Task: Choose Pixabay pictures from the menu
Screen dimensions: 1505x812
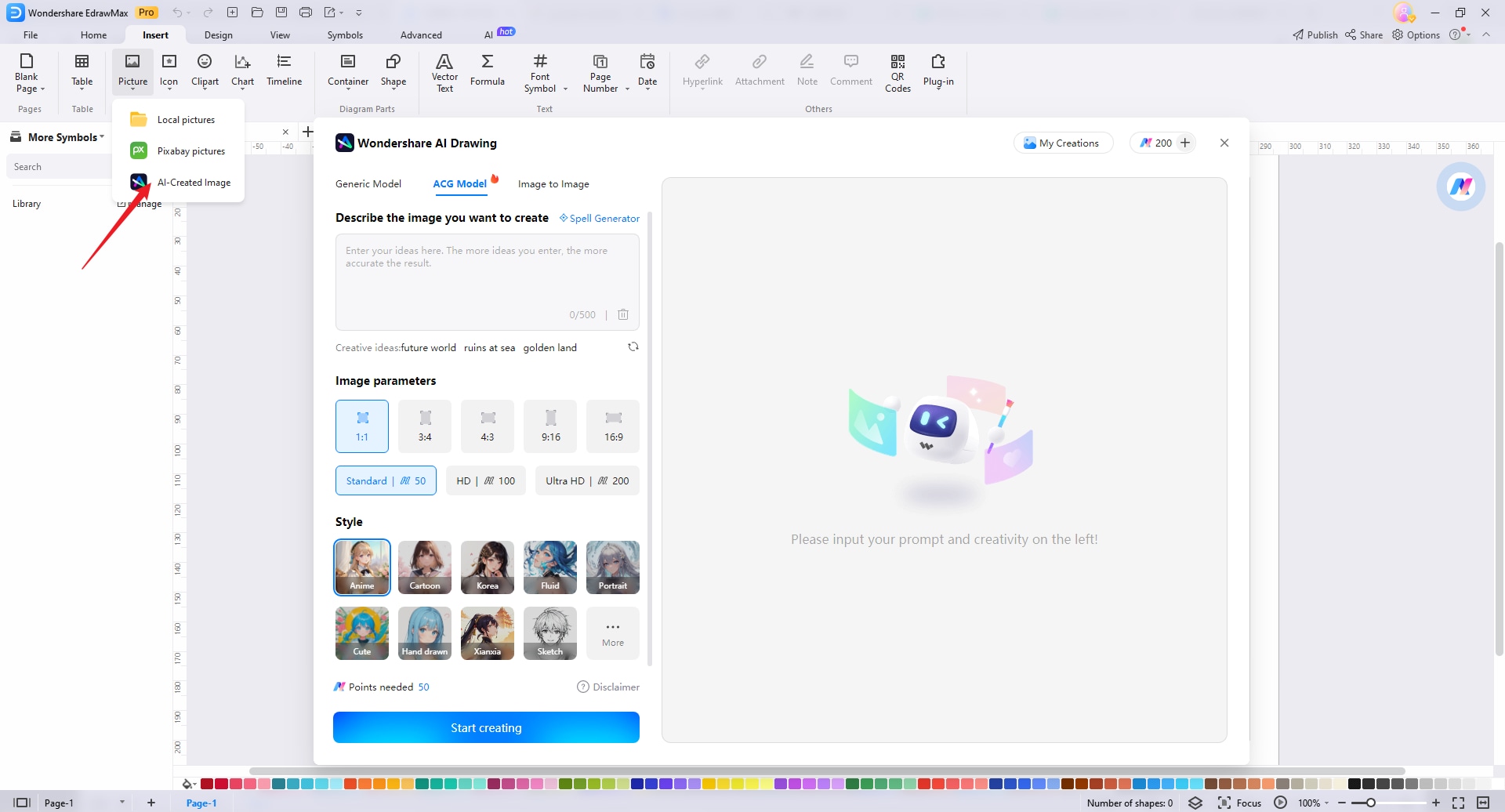Action: pos(179,151)
